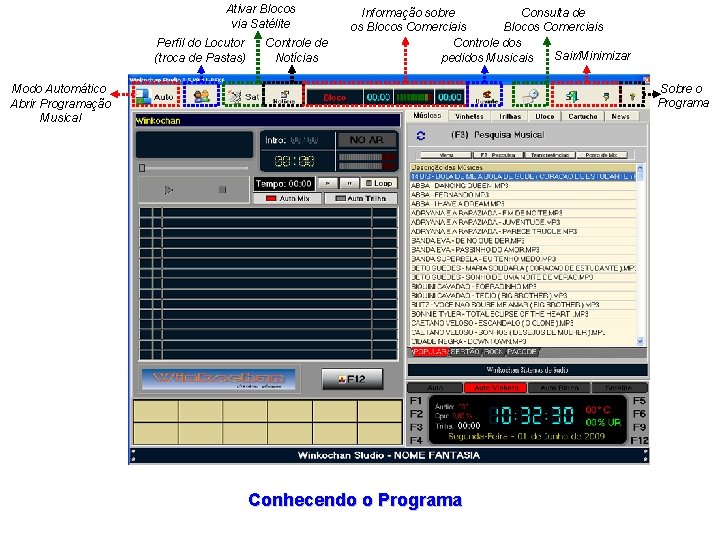This screenshot has width=720, height=540.
Task: Toggle the Auto Mix button
Action: pyautogui.click(x=287, y=198)
